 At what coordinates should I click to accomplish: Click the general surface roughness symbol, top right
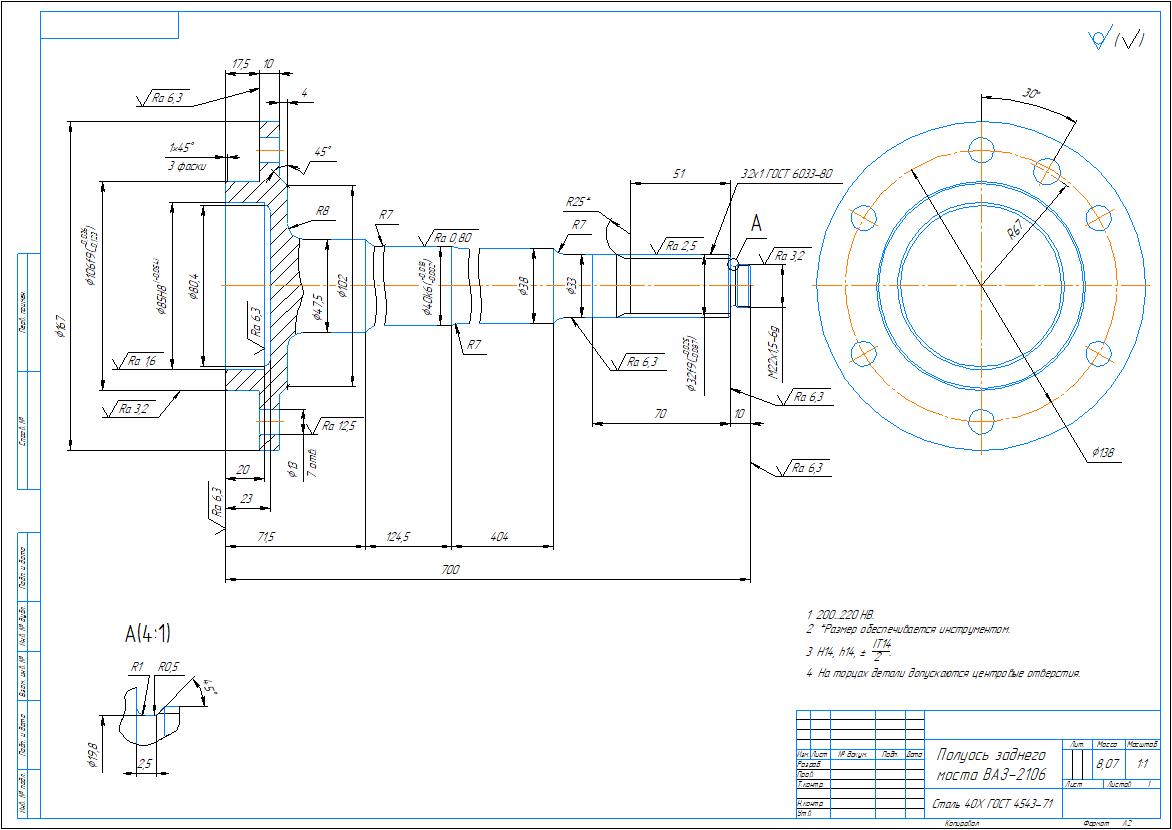click(1116, 41)
